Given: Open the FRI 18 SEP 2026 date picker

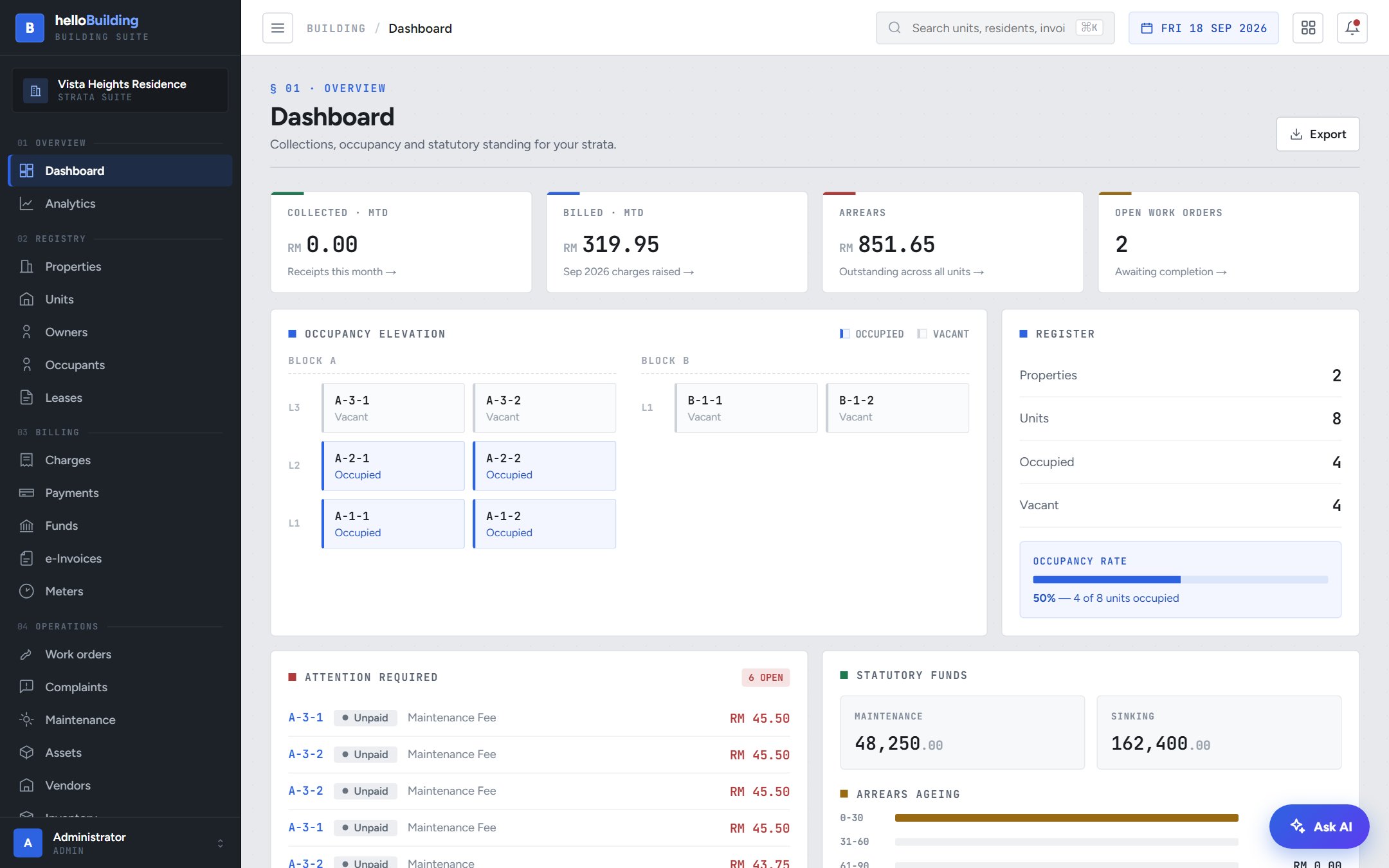Looking at the screenshot, I should 1204,28.
